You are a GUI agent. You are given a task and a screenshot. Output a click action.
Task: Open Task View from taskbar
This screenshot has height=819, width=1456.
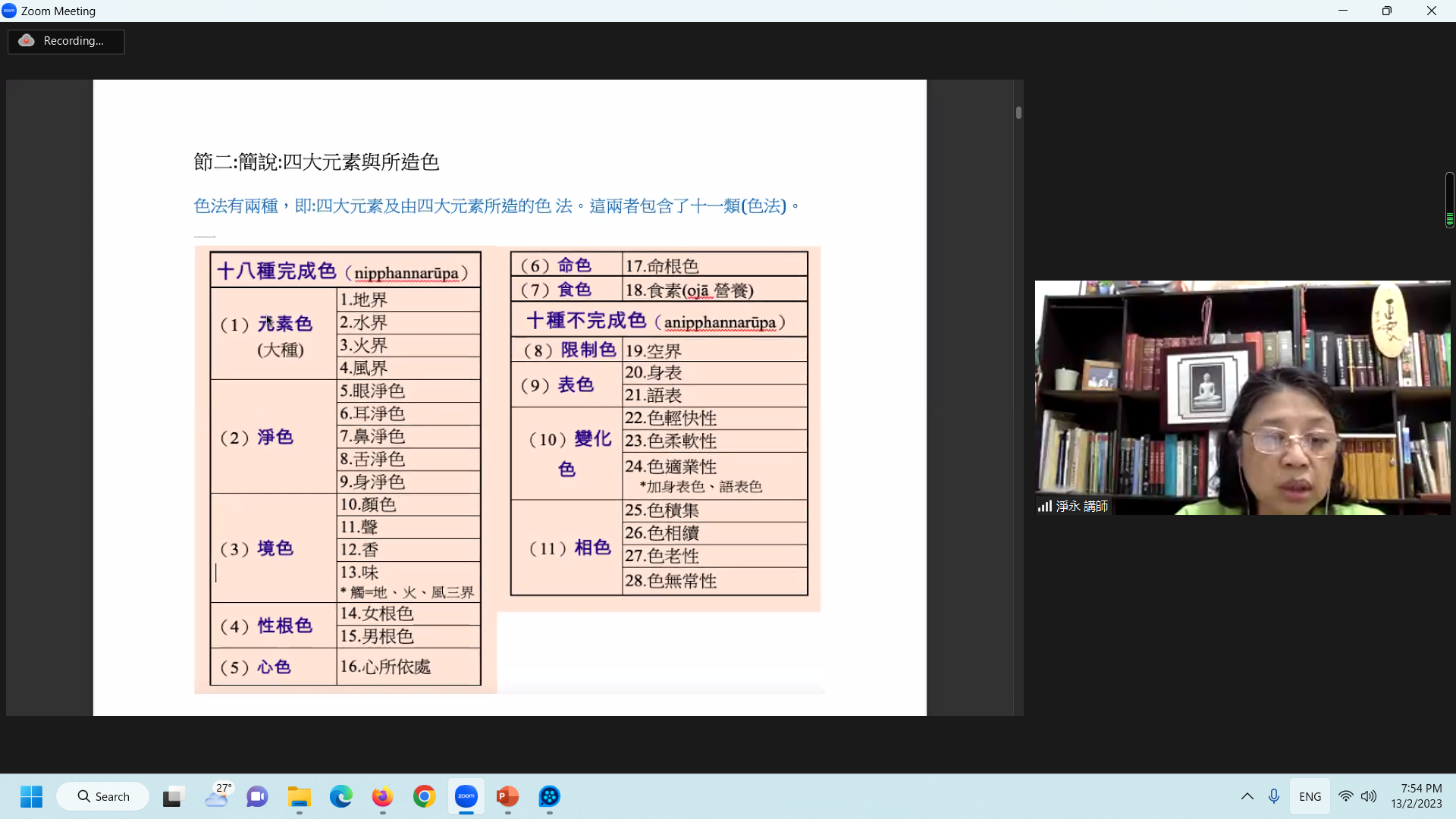(174, 796)
